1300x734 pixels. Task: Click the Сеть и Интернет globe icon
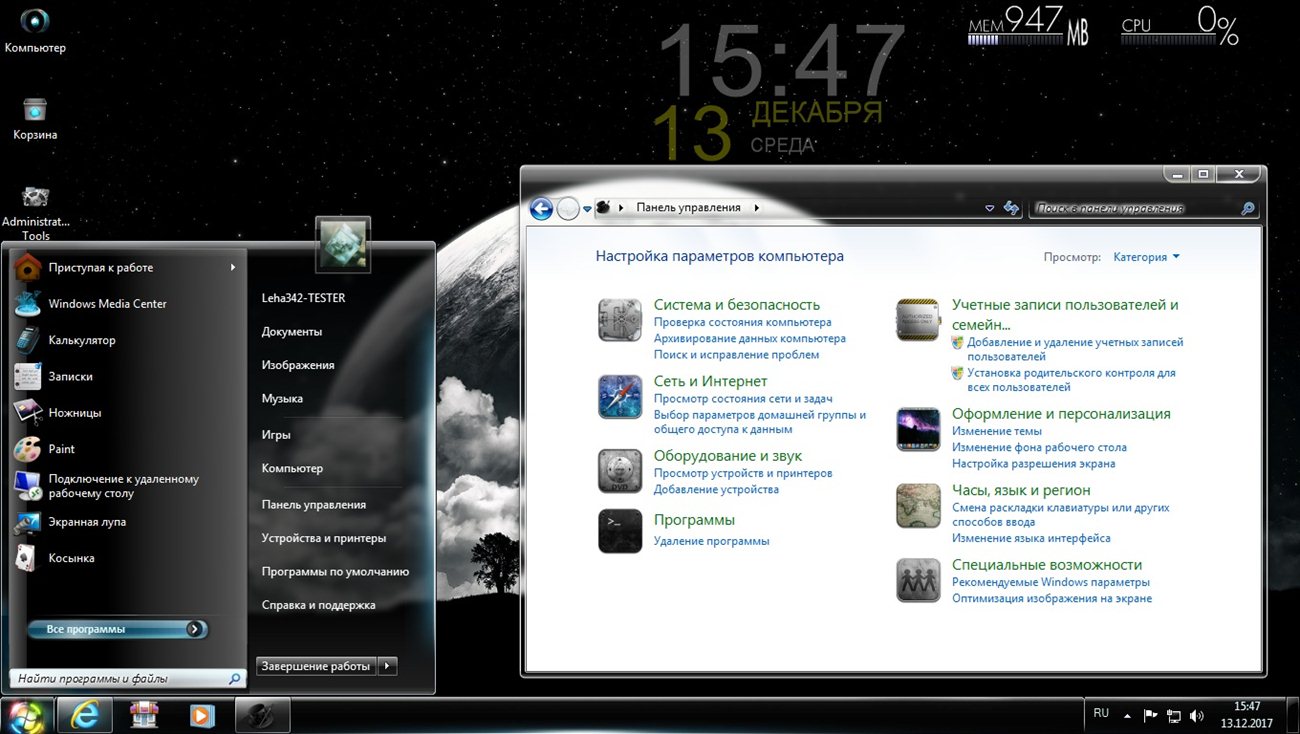(619, 397)
